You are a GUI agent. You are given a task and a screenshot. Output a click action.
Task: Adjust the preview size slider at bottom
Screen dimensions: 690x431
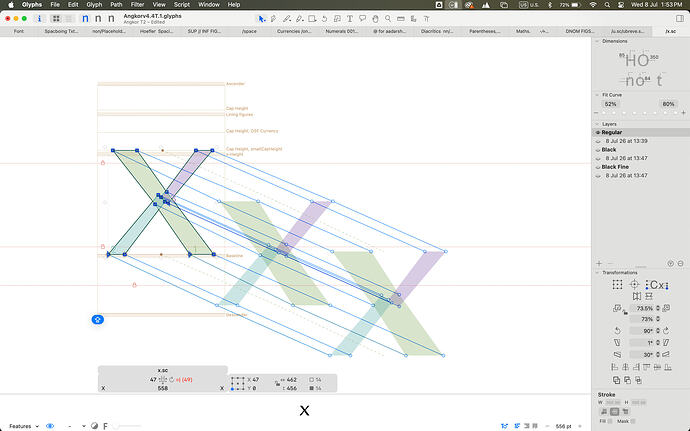click(128, 426)
